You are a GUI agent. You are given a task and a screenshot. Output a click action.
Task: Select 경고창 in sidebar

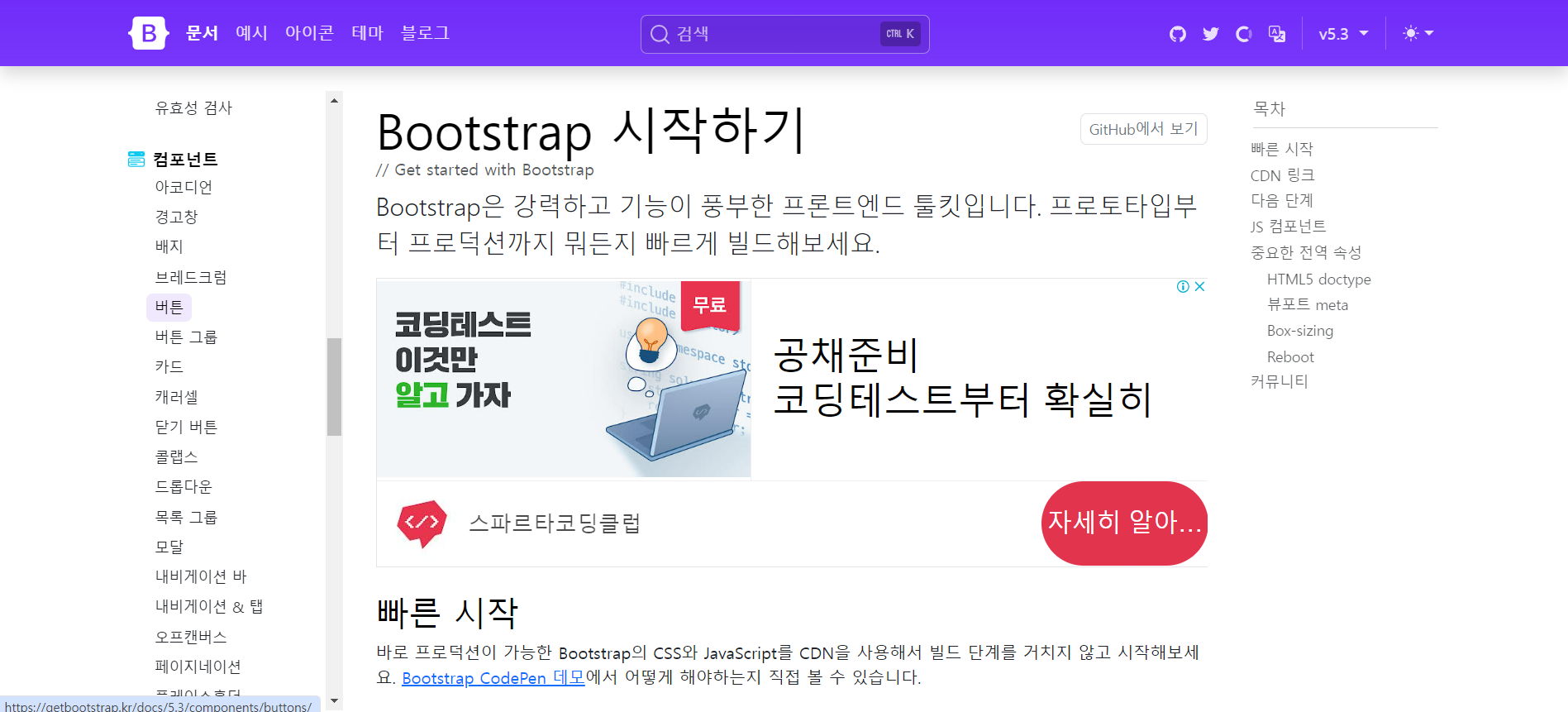176,217
